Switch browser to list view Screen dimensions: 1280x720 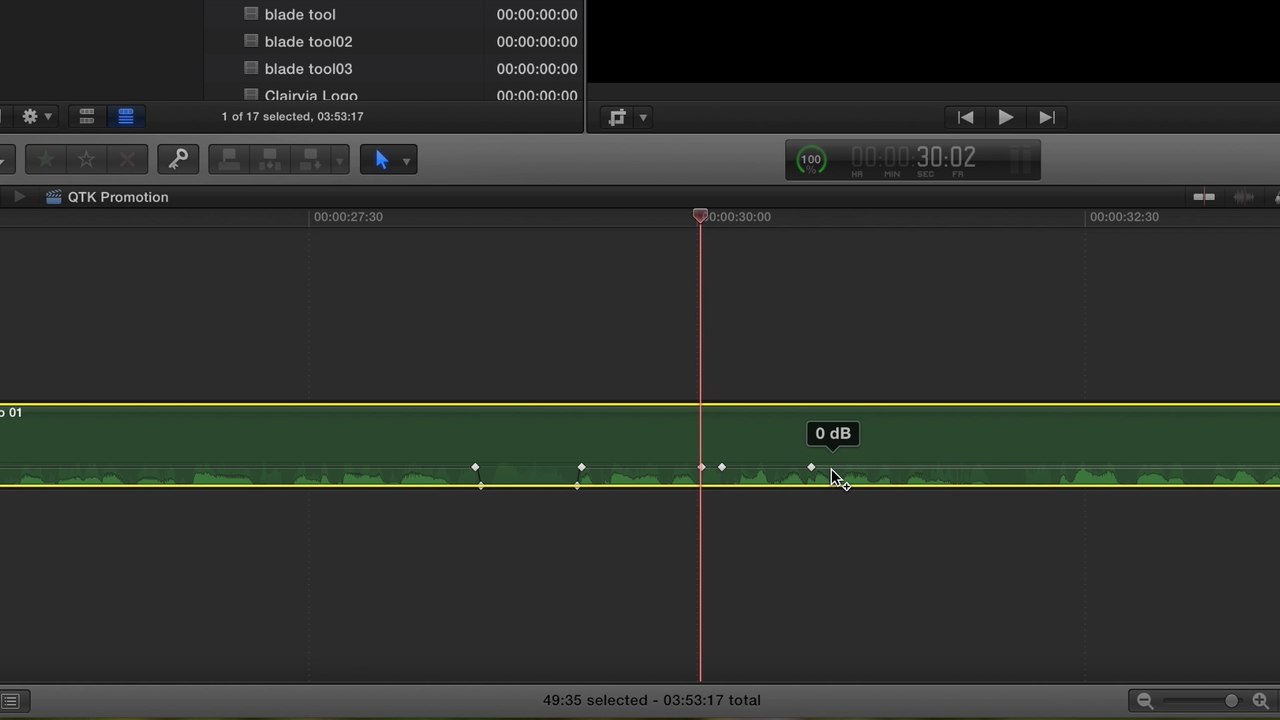pos(125,117)
